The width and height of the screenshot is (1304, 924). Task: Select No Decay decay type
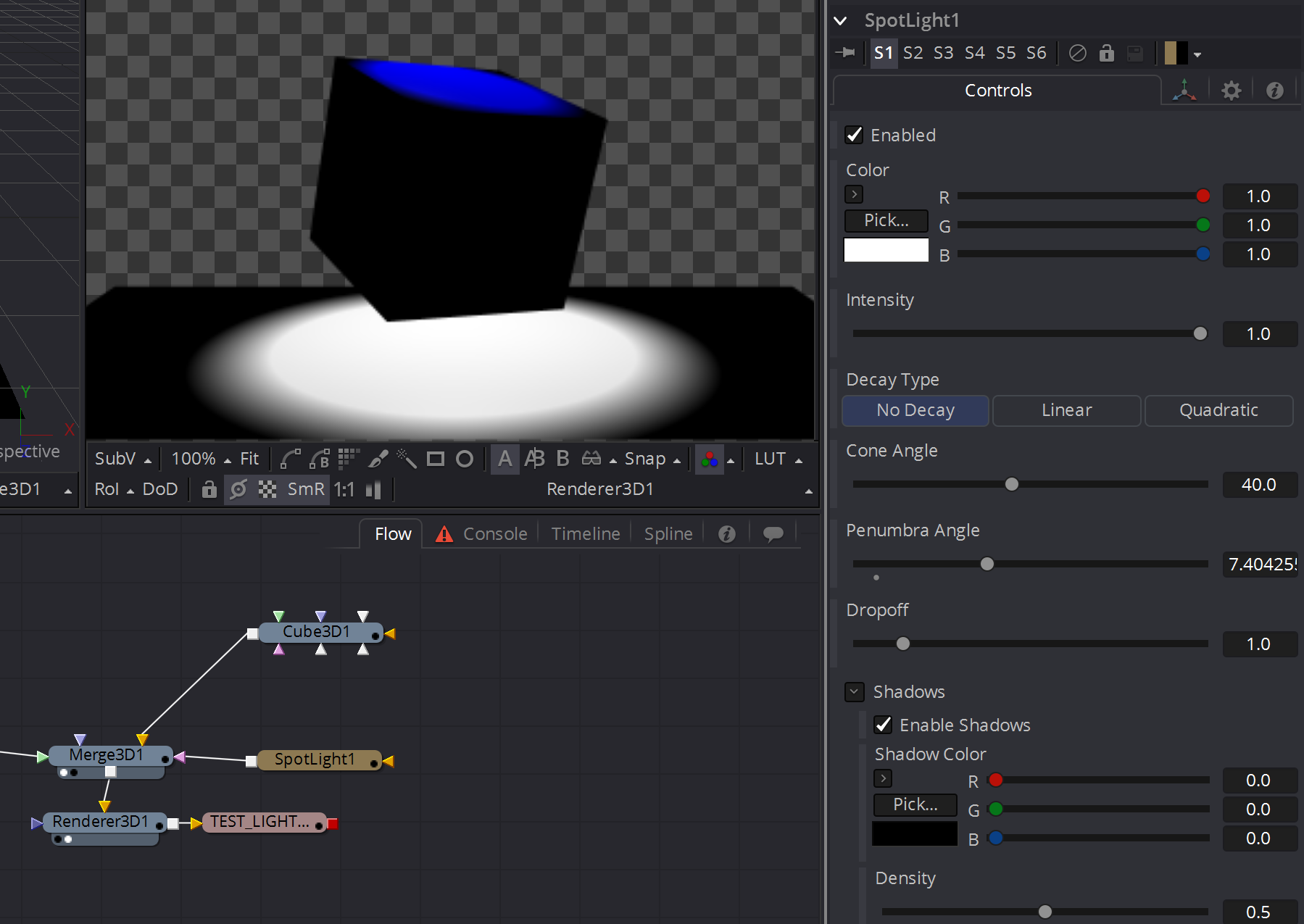click(915, 410)
